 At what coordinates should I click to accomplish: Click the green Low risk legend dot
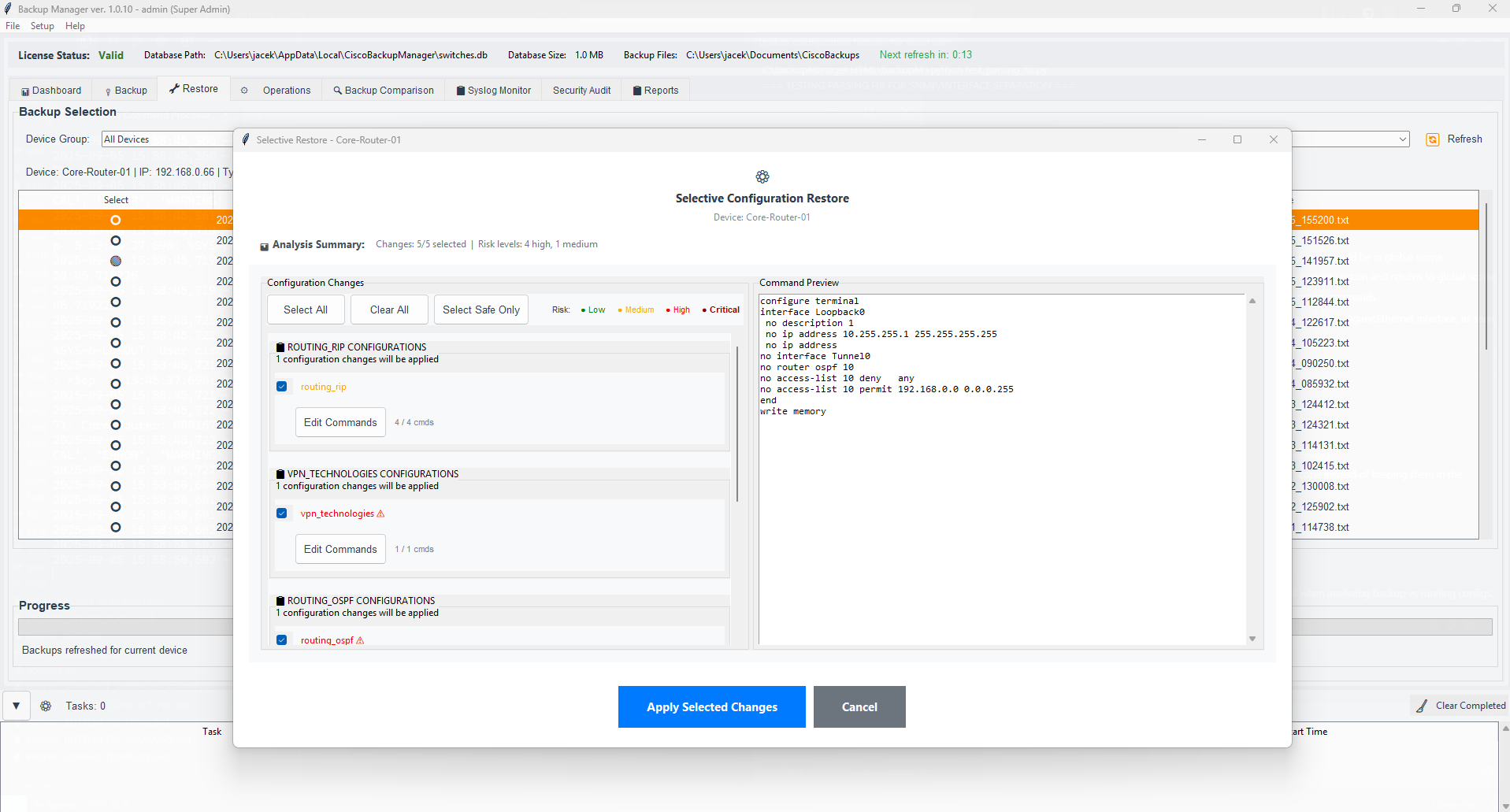[583, 310]
